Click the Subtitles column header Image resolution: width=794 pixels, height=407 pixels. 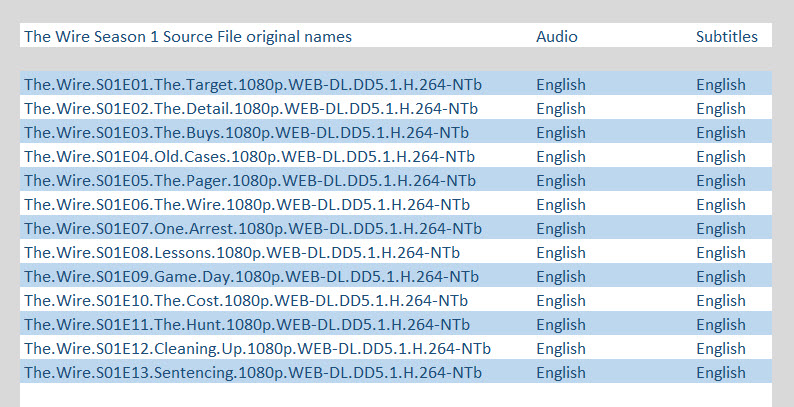[727, 37]
